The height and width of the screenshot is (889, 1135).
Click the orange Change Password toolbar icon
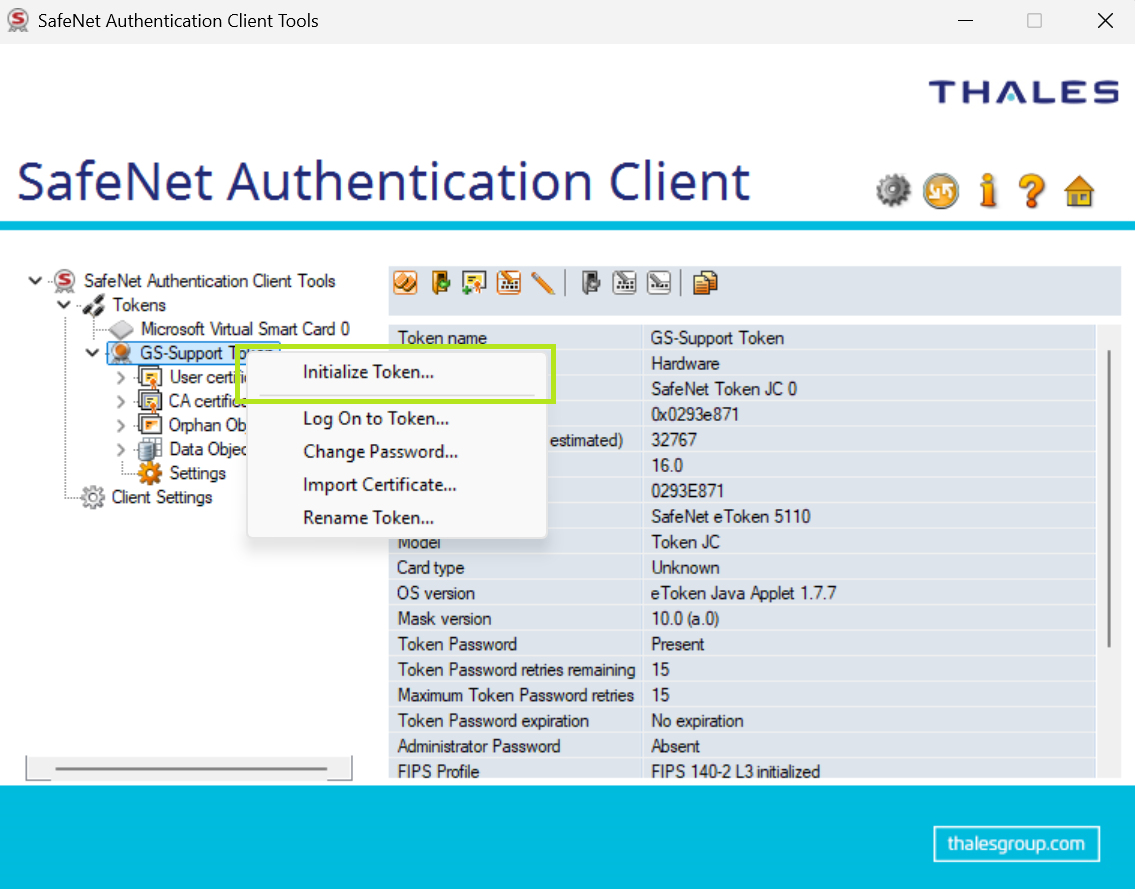pyautogui.click(x=509, y=282)
